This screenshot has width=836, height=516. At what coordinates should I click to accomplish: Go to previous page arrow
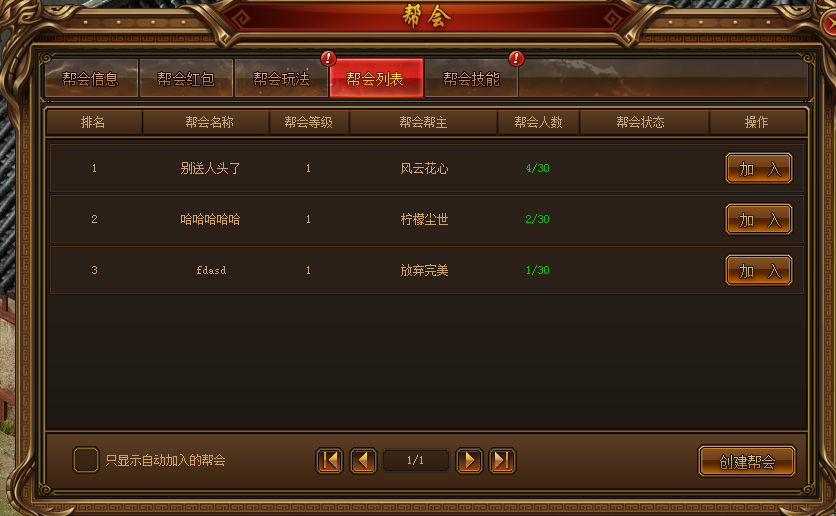364,461
